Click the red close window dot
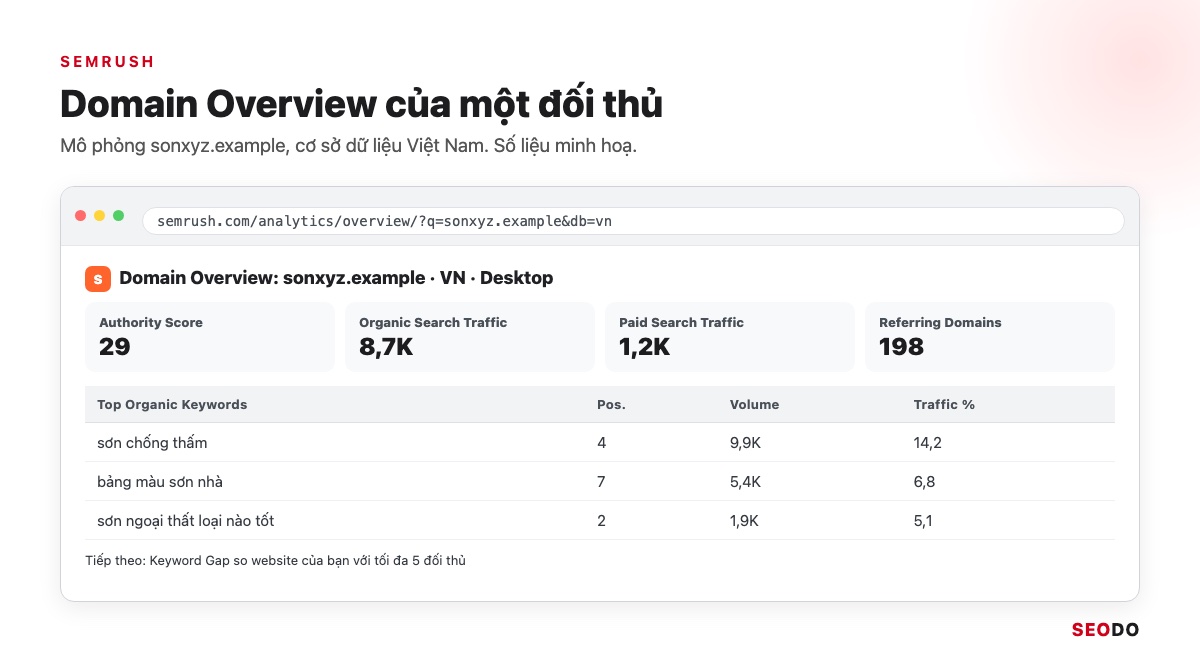Image resolution: width=1200 pixels, height=662 pixels. (x=81, y=216)
